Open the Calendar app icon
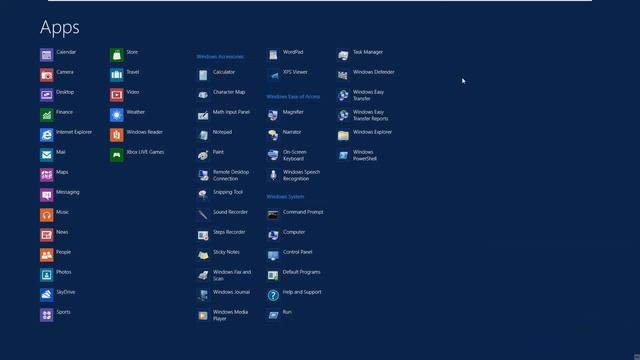The height and width of the screenshot is (360, 640). click(47, 55)
